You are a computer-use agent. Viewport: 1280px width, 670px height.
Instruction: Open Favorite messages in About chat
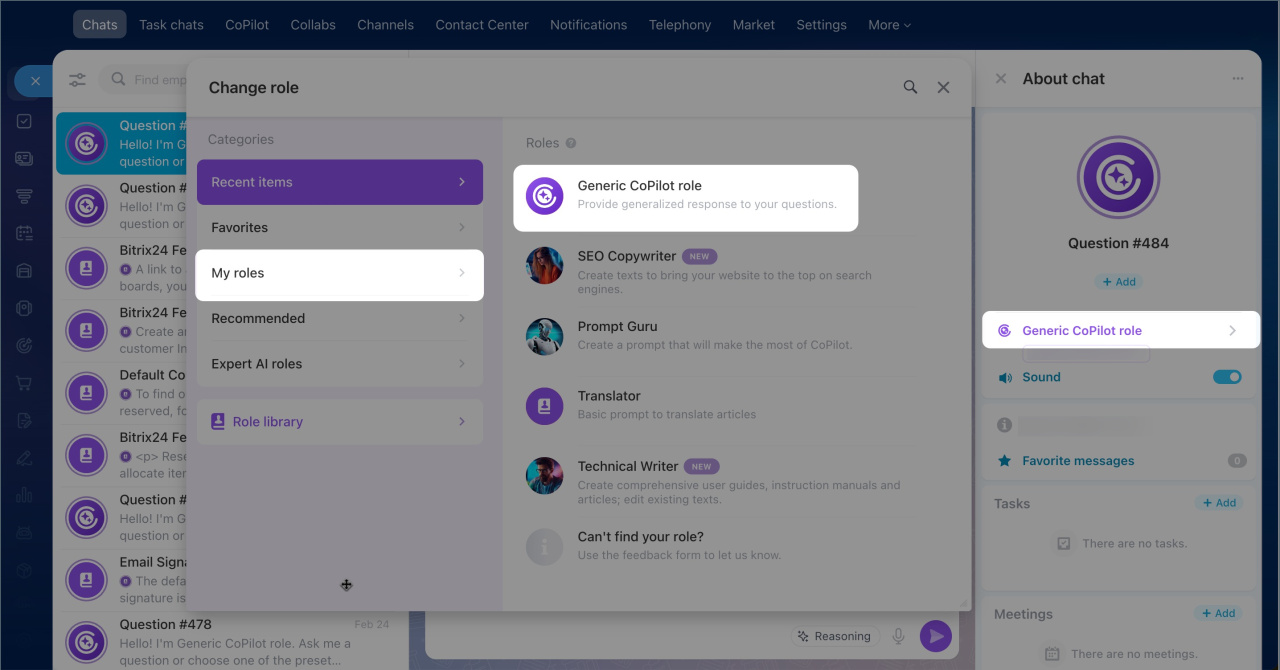pos(1077,461)
